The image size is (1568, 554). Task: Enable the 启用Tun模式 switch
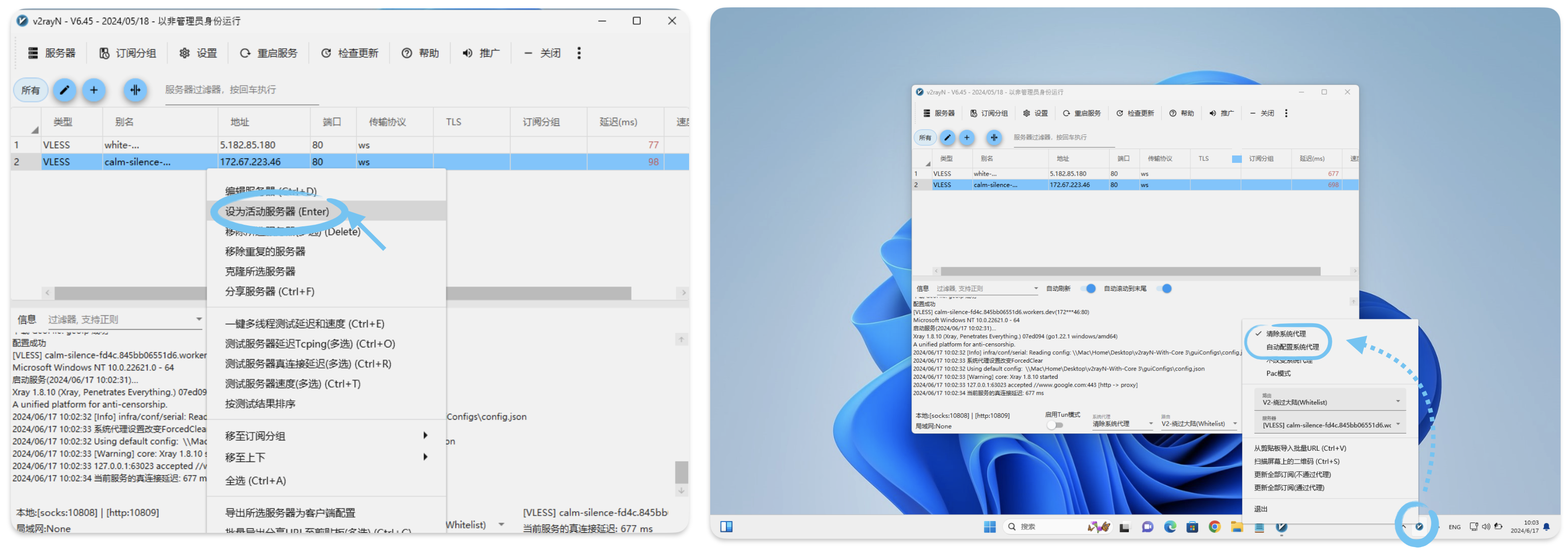[x=1055, y=425]
